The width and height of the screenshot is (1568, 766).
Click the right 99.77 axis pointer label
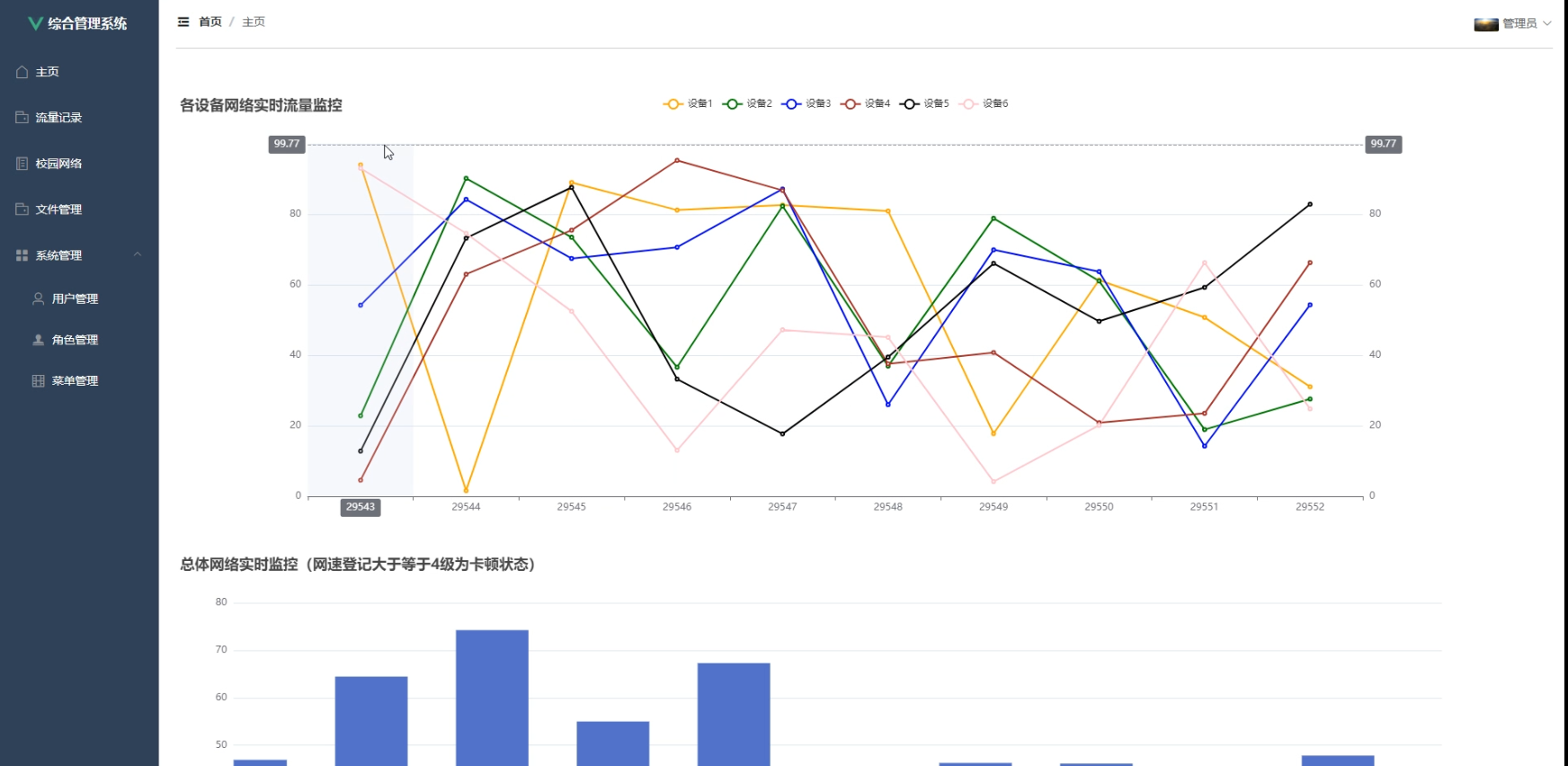point(1384,144)
